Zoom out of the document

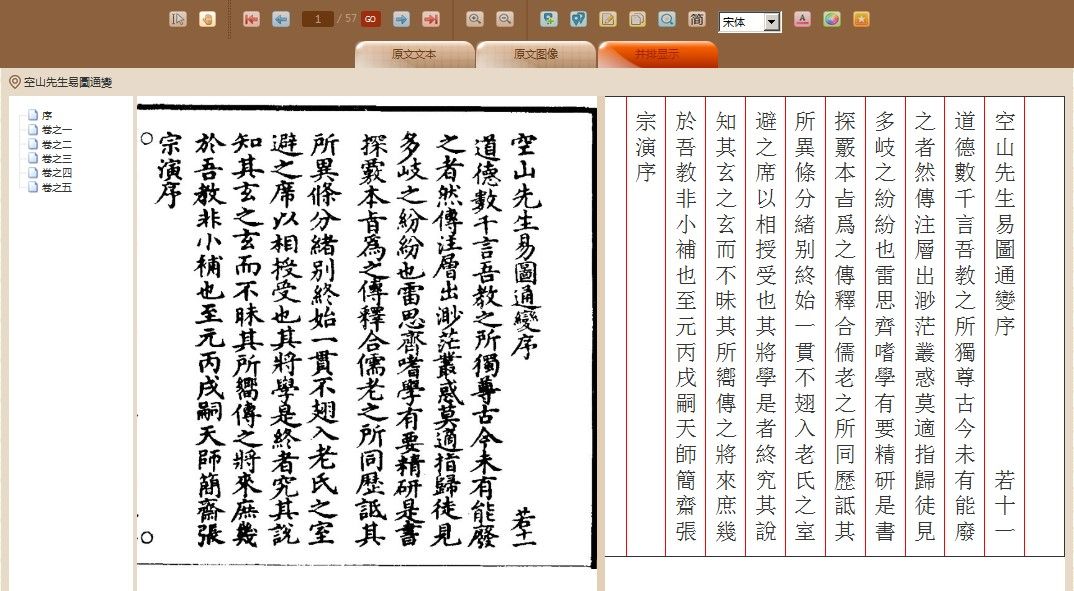tap(505, 19)
